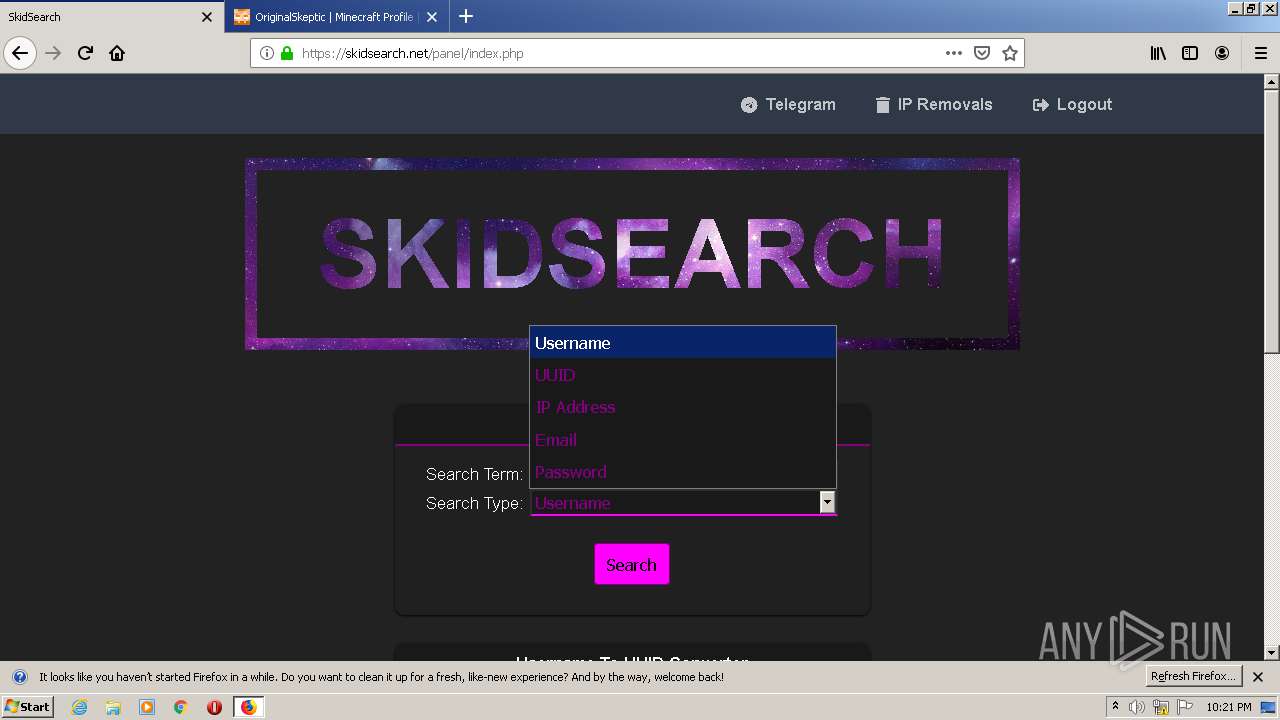Open page actions three-dot menu
This screenshot has height=720, width=1280.
pyautogui.click(x=954, y=53)
